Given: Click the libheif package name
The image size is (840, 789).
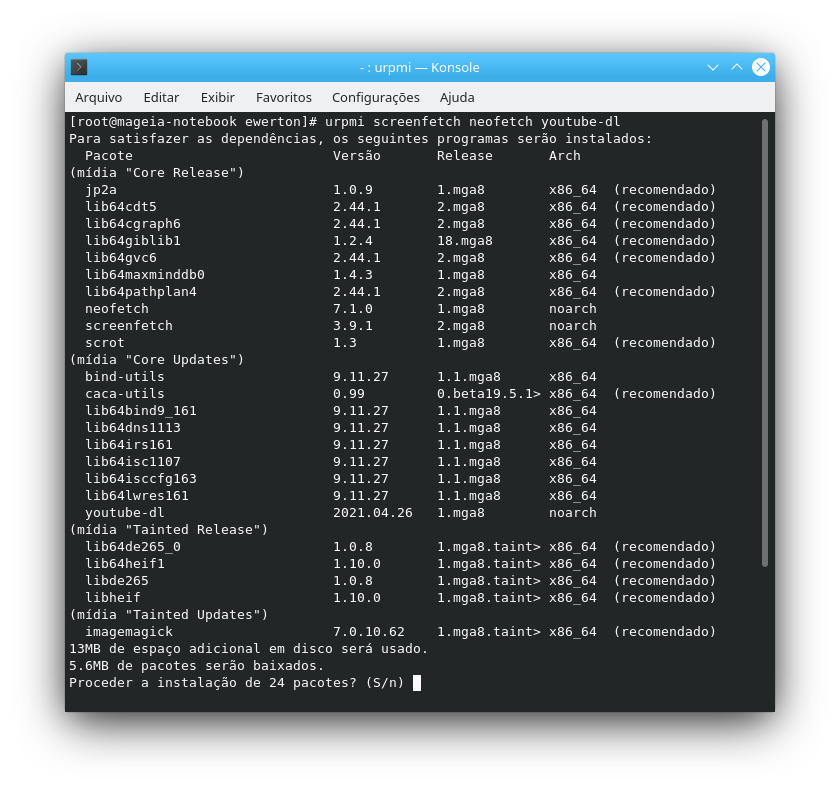Looking at the screenshot, I should pyautogui.click(x=112, y=598).
